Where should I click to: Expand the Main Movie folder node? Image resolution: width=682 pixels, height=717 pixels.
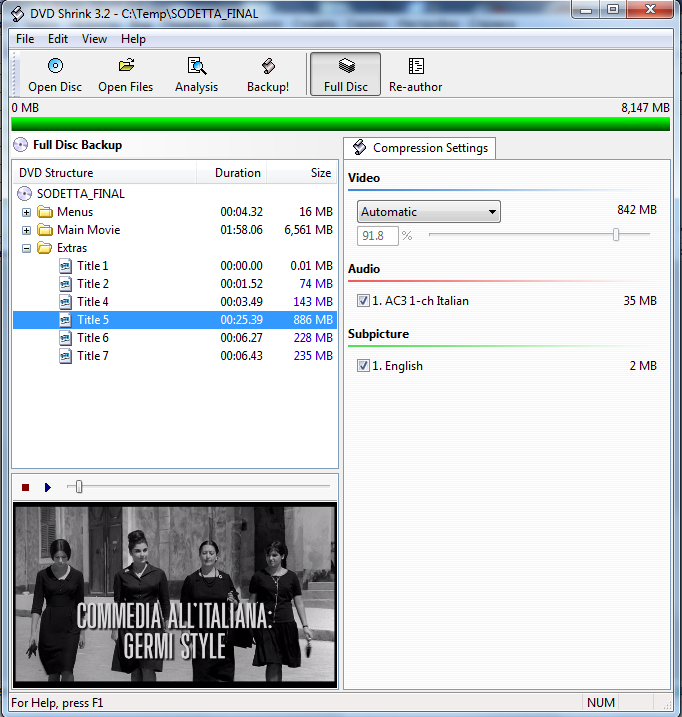[x=27, y=230]
